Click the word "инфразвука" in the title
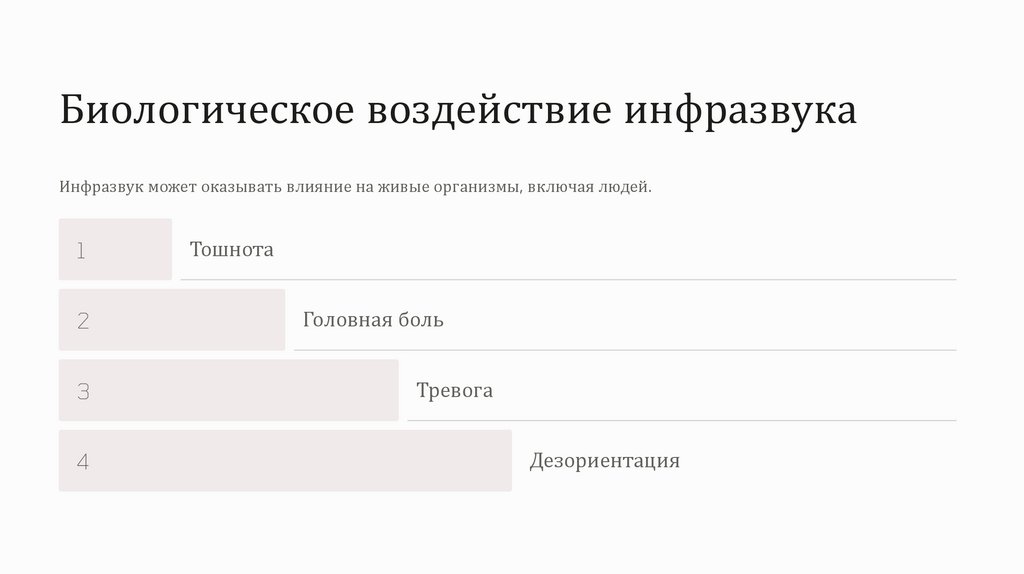This screenshot has height=574, width=1024. (x=741, y=111)
